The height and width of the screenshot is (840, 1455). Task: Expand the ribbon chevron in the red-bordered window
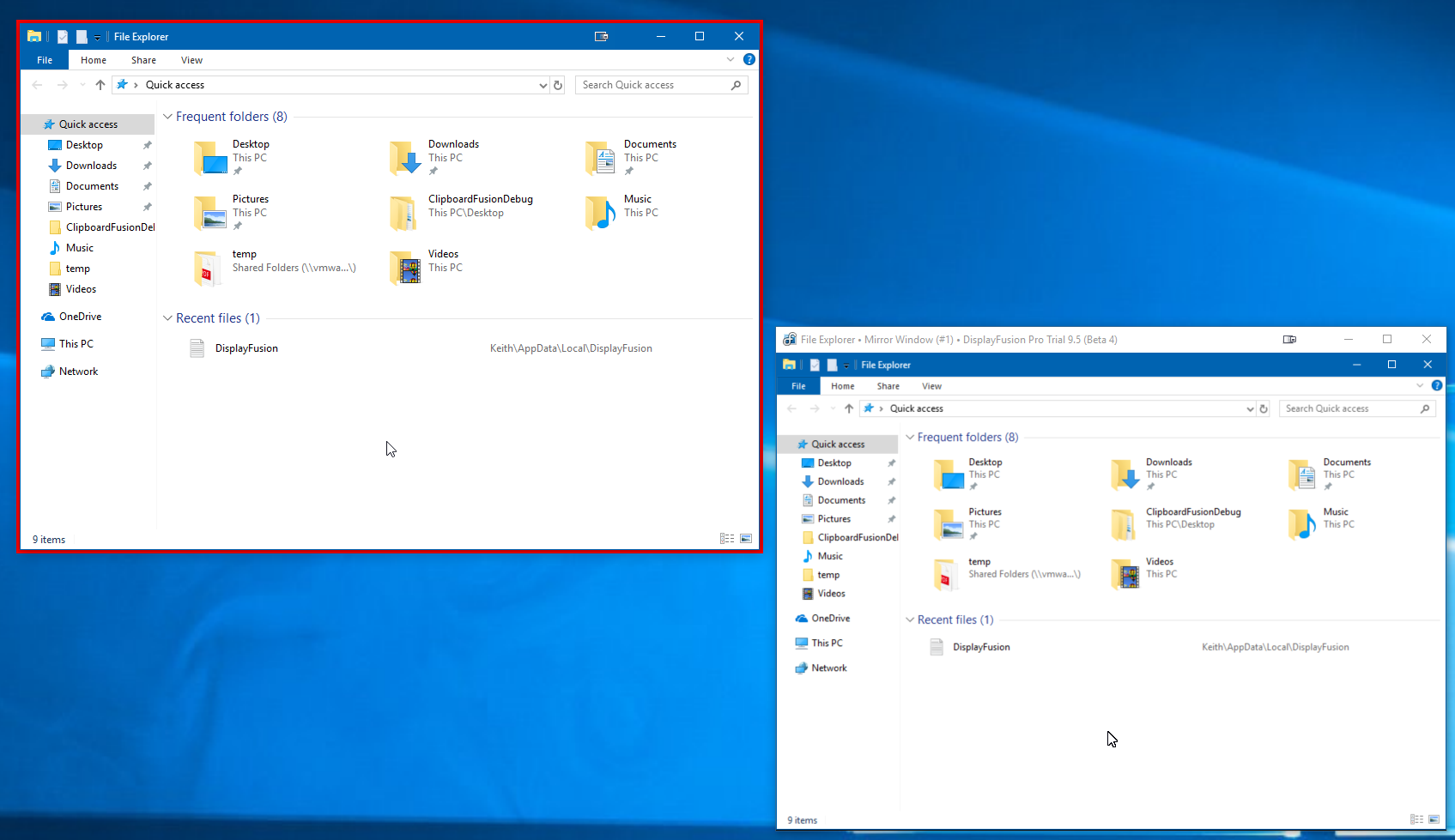[x=731, y=59]
